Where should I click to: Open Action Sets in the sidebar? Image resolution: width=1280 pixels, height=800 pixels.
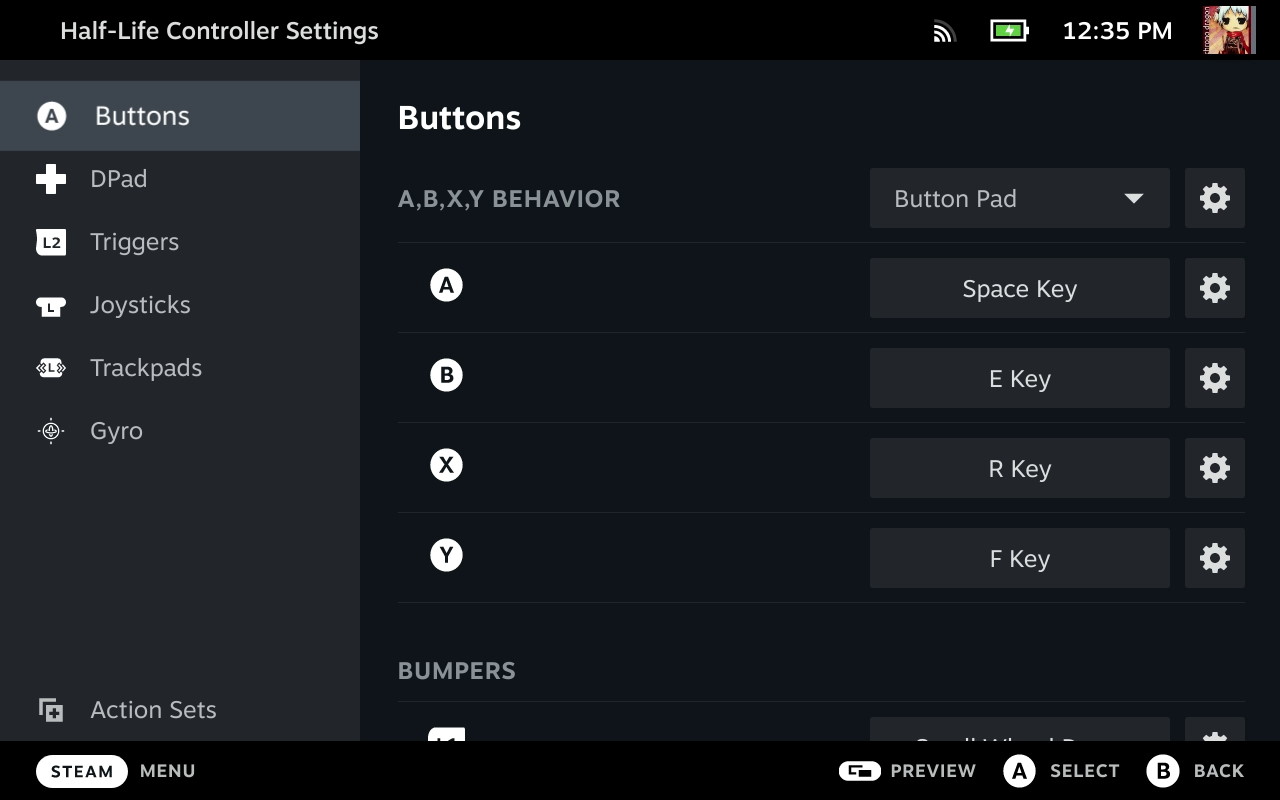coord(153,710)
